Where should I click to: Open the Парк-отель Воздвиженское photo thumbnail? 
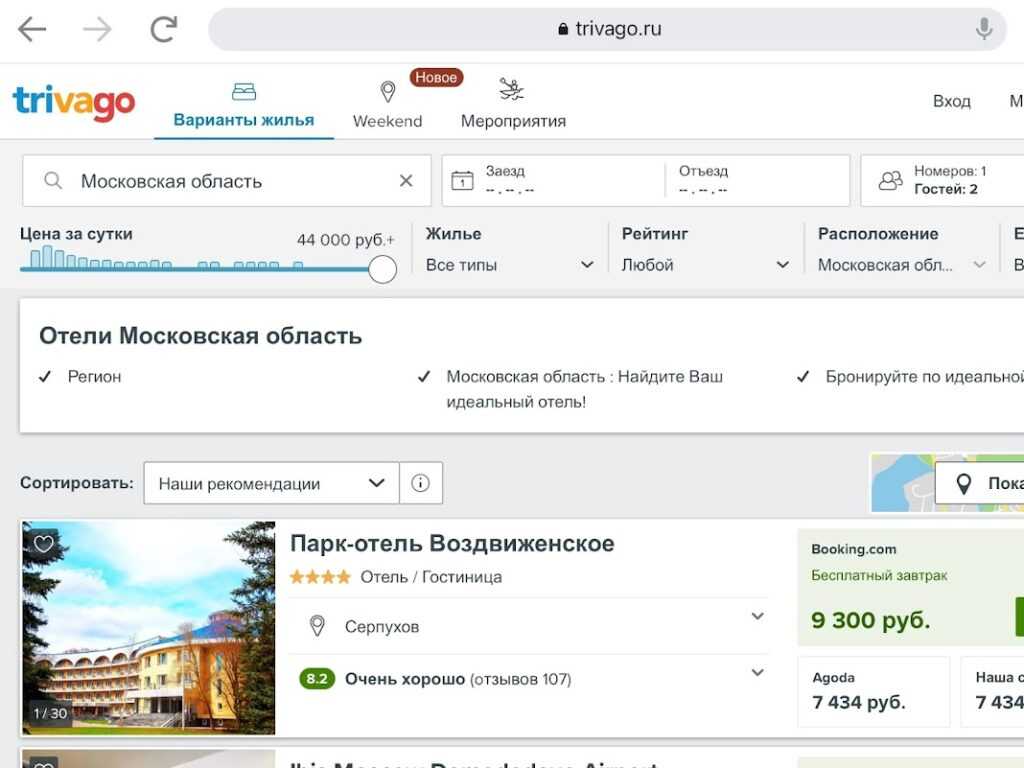(x=149, y=628)
